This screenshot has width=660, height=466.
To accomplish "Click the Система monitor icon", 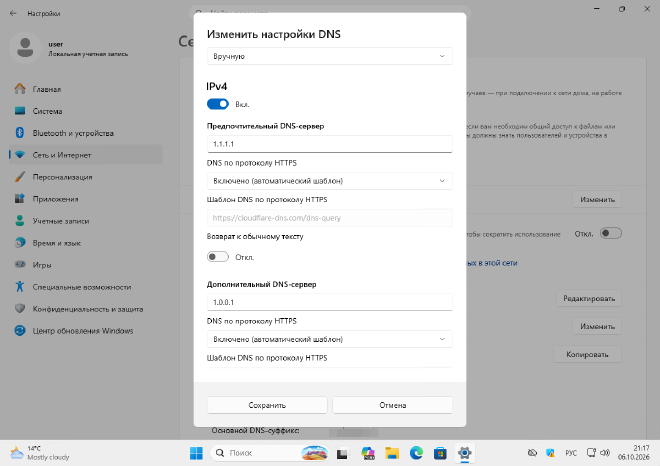I will (x=20, y=111).
